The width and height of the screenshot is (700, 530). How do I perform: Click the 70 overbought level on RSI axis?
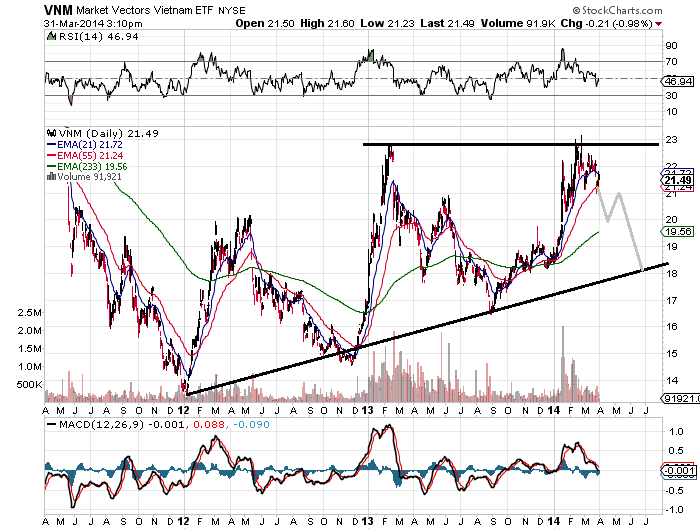point(671,62)
